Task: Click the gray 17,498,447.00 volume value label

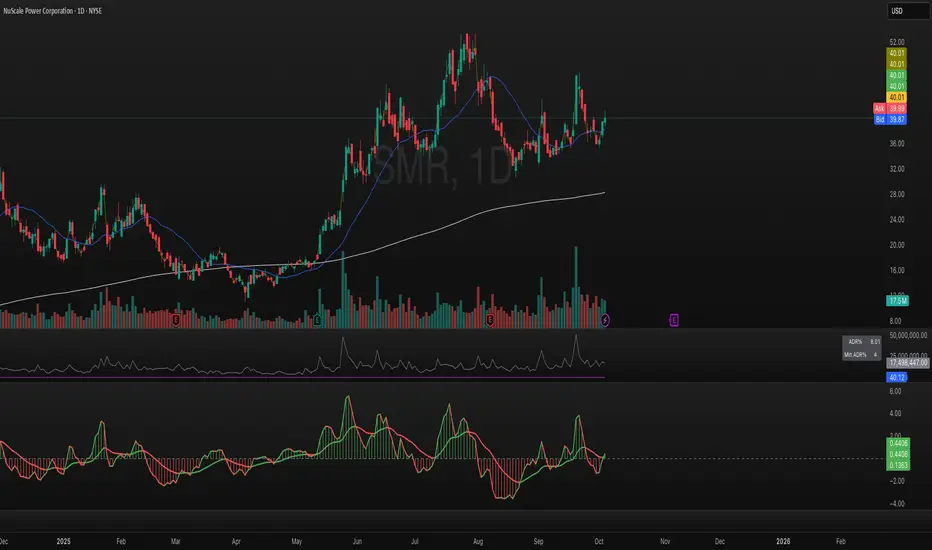Action: point(908,363)
